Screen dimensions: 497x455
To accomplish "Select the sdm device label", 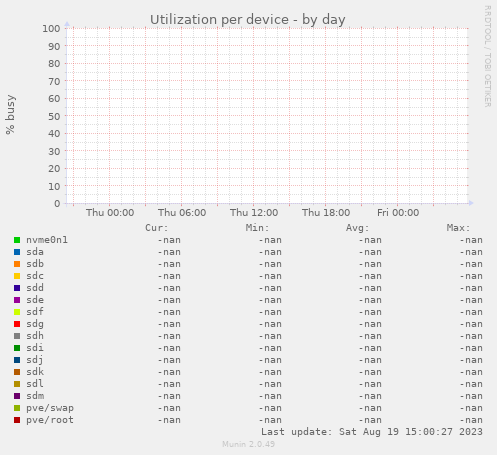I will tap(35, 396).
